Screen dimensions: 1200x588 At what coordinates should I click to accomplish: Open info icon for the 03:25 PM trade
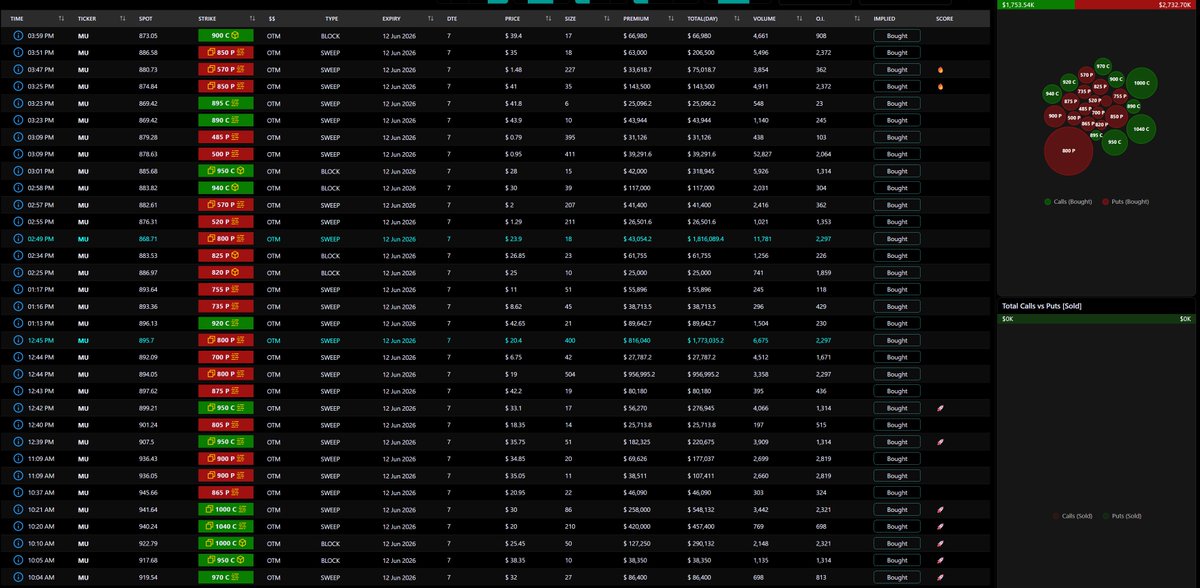click(18, 86)
